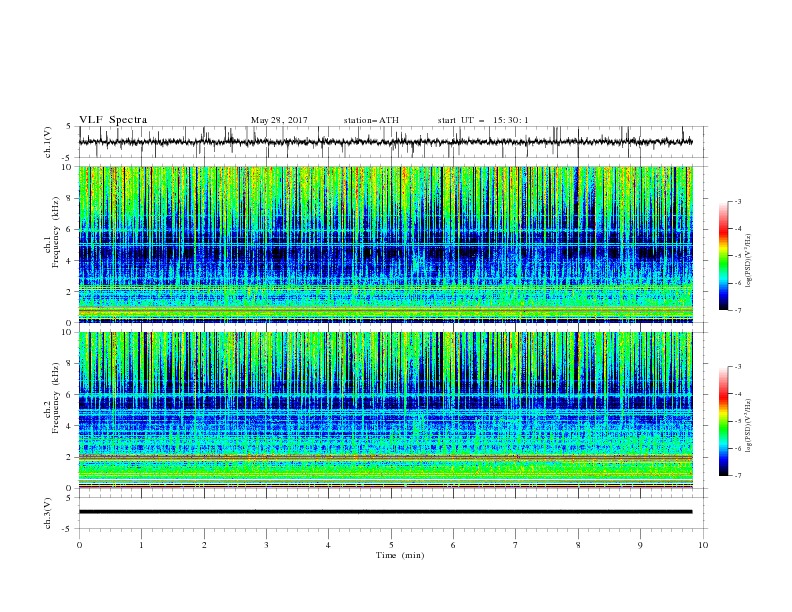Image resolution: width=792 pixels, height=612 pixels.
Task: Click the "ch.3(V)" axis label
Action: [48, 513]
